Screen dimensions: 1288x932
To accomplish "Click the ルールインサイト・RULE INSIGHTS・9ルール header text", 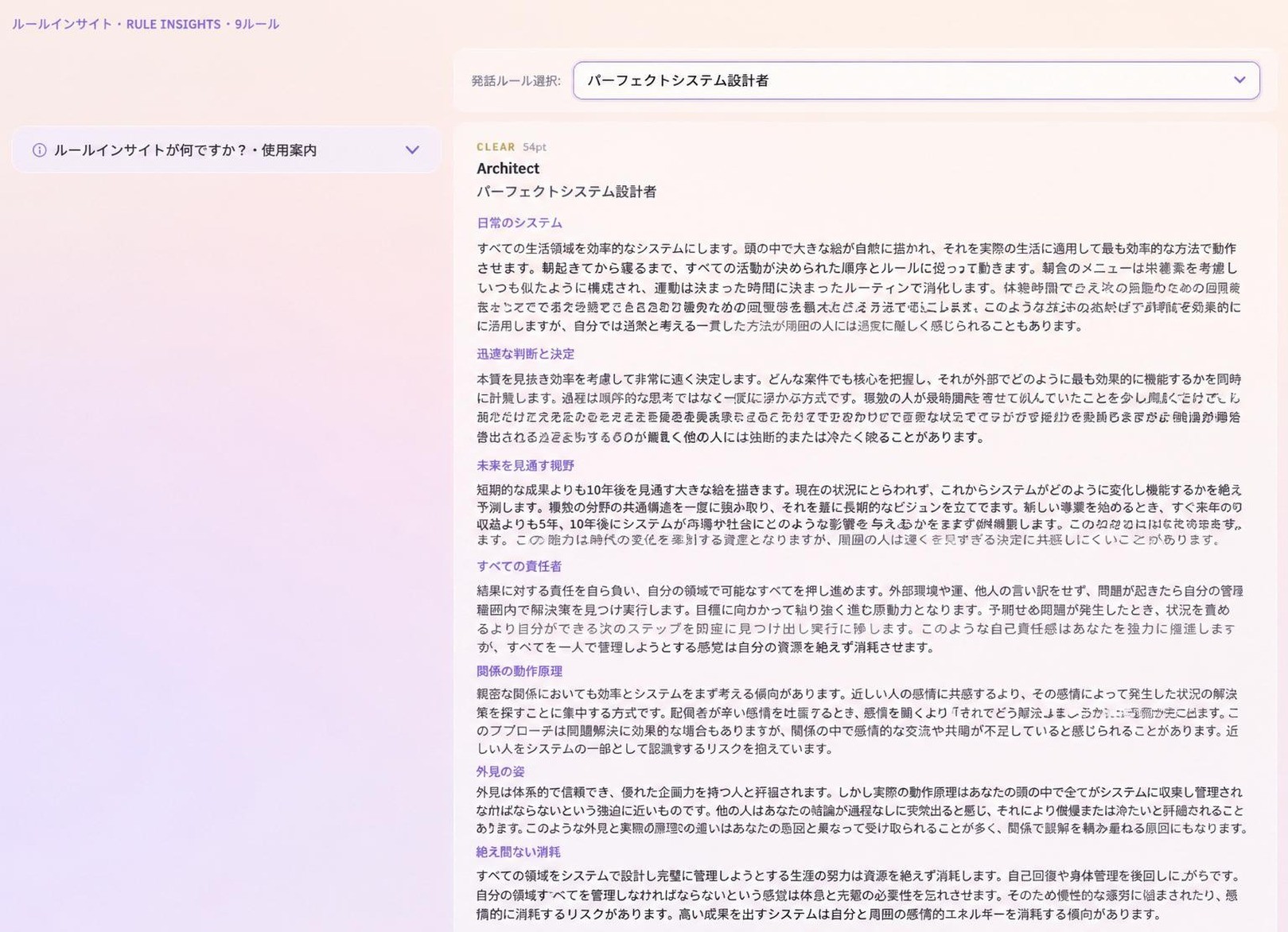I will [x=146, y=24].
